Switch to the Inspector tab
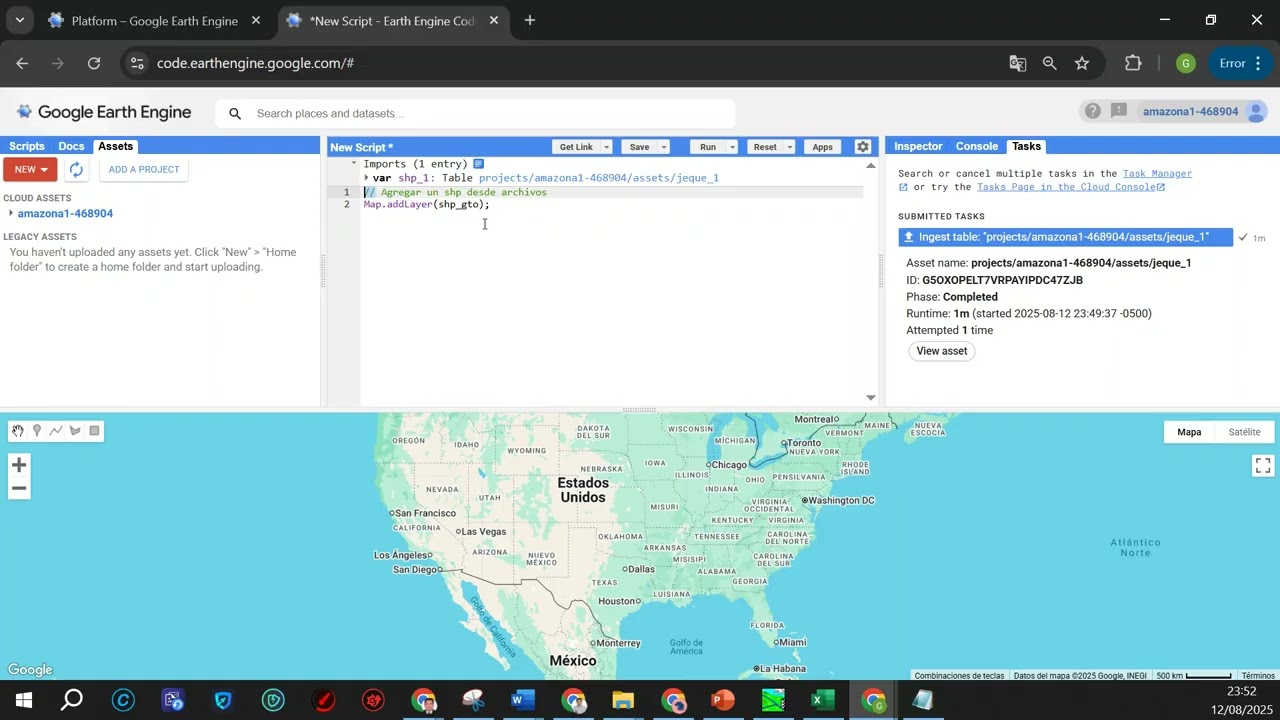1280x720 pixels. [918, 146]
